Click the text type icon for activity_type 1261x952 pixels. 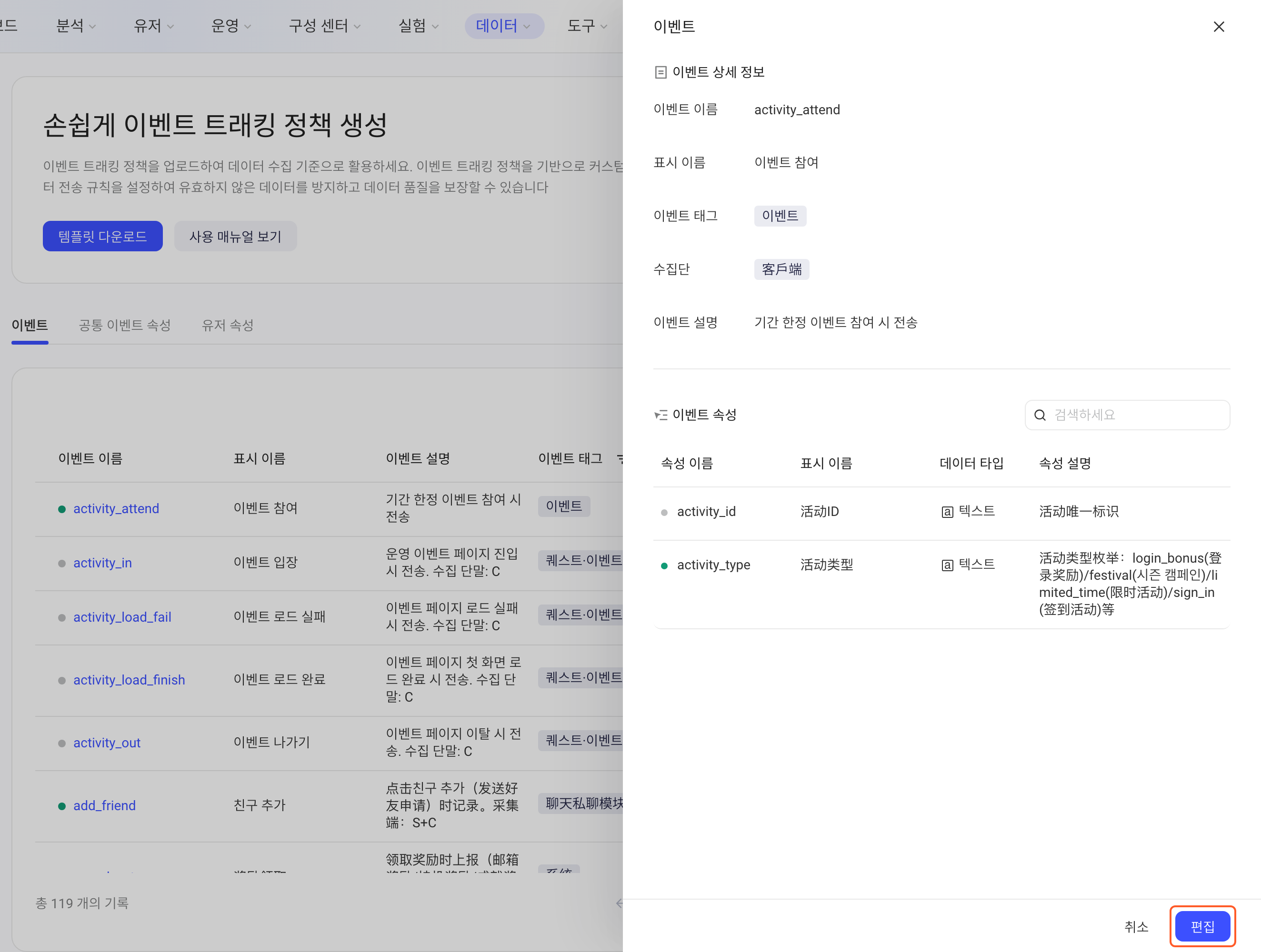(x=947, y=565)
